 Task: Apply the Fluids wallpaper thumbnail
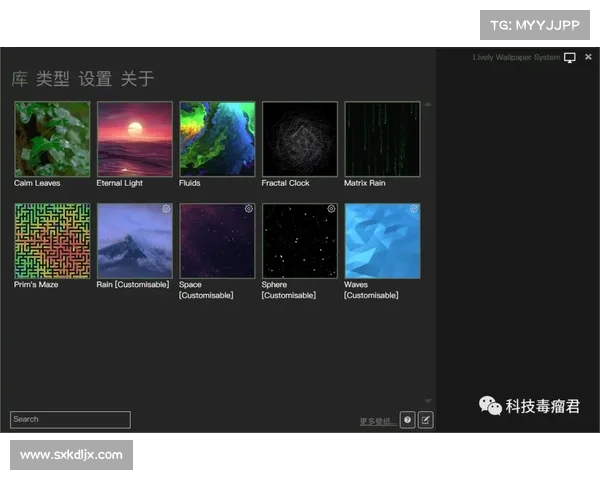[x=217, y=139]
